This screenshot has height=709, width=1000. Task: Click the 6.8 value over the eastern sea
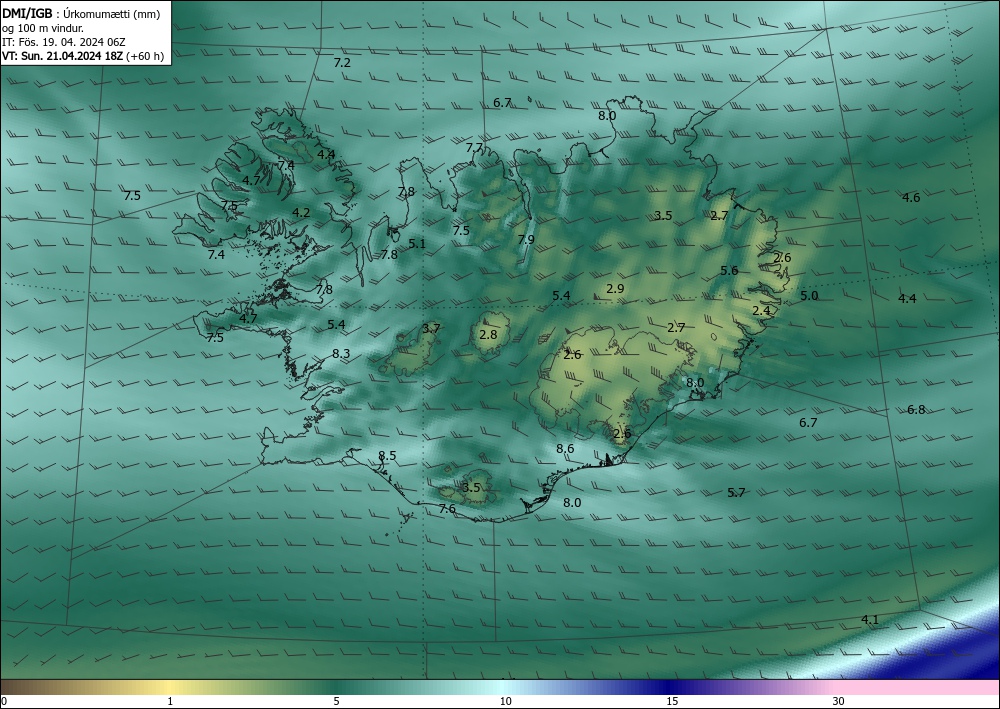916,410
